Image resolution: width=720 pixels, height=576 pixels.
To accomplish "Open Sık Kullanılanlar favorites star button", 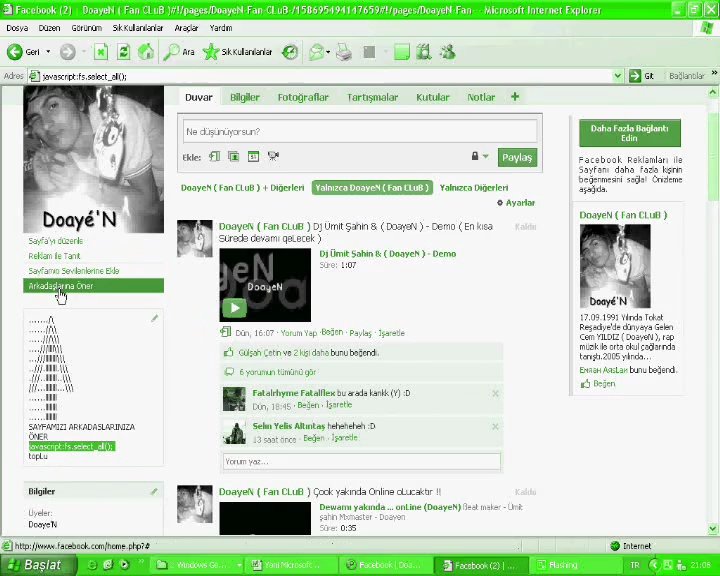I will 238,52.
